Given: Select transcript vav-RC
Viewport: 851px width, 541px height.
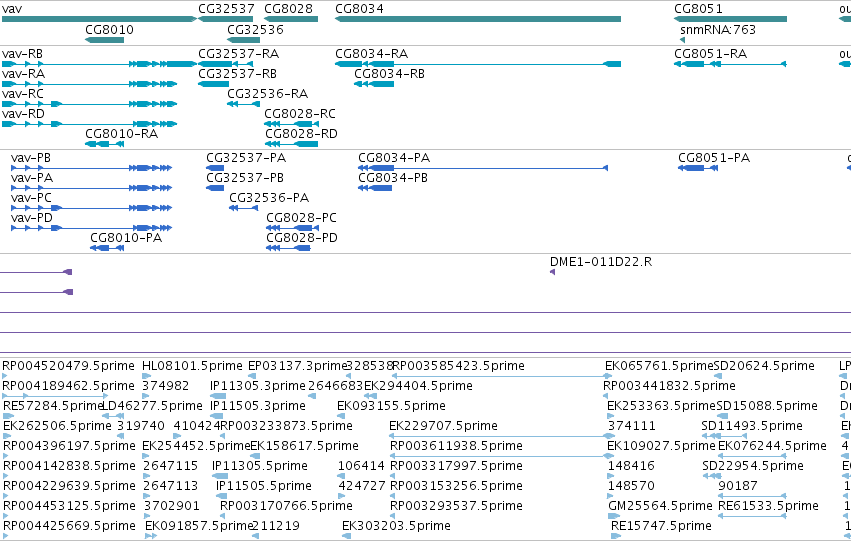Looking at the screenshot, I should 90,104.
